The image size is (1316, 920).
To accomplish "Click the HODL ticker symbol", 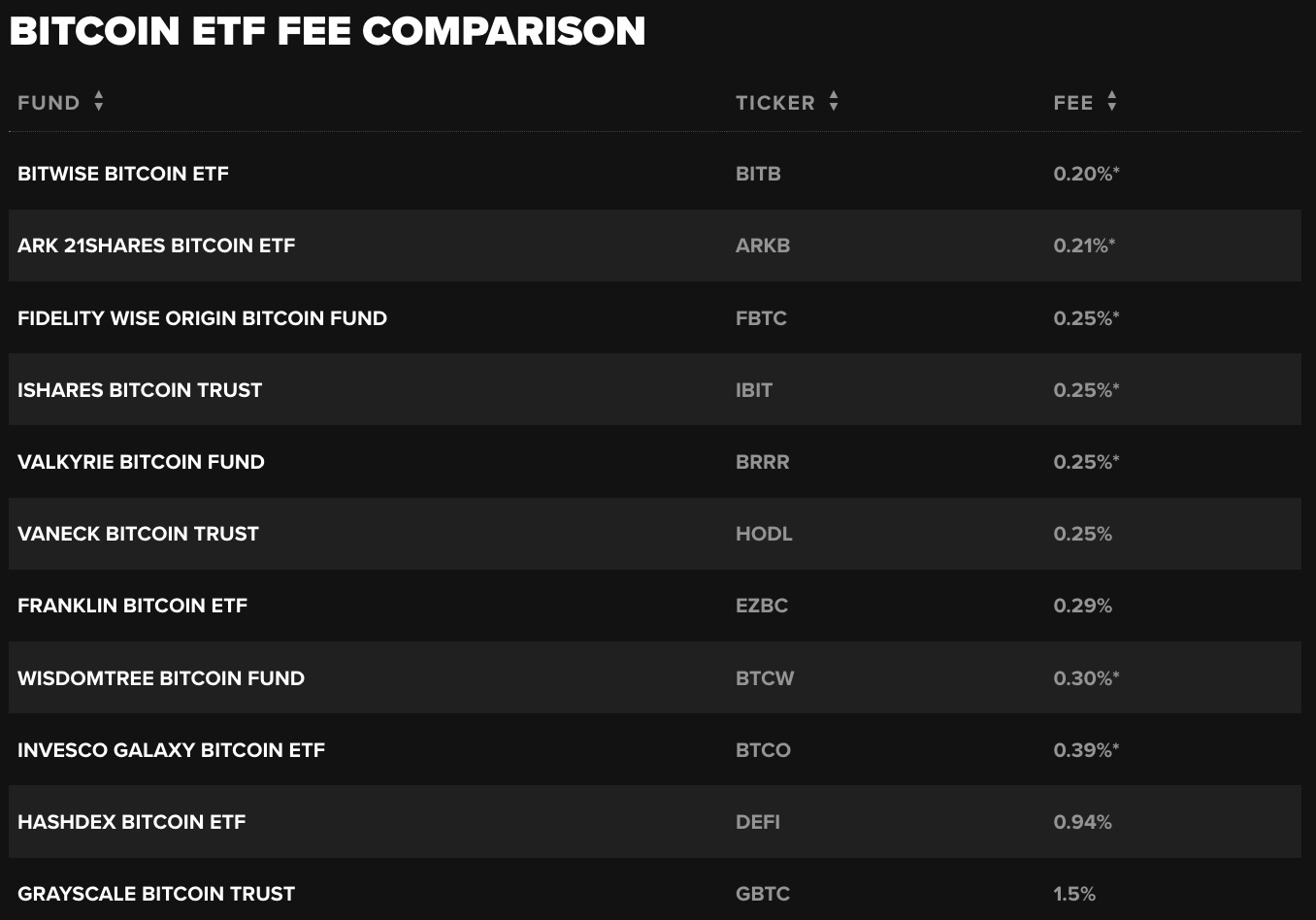I will (764, 534).
